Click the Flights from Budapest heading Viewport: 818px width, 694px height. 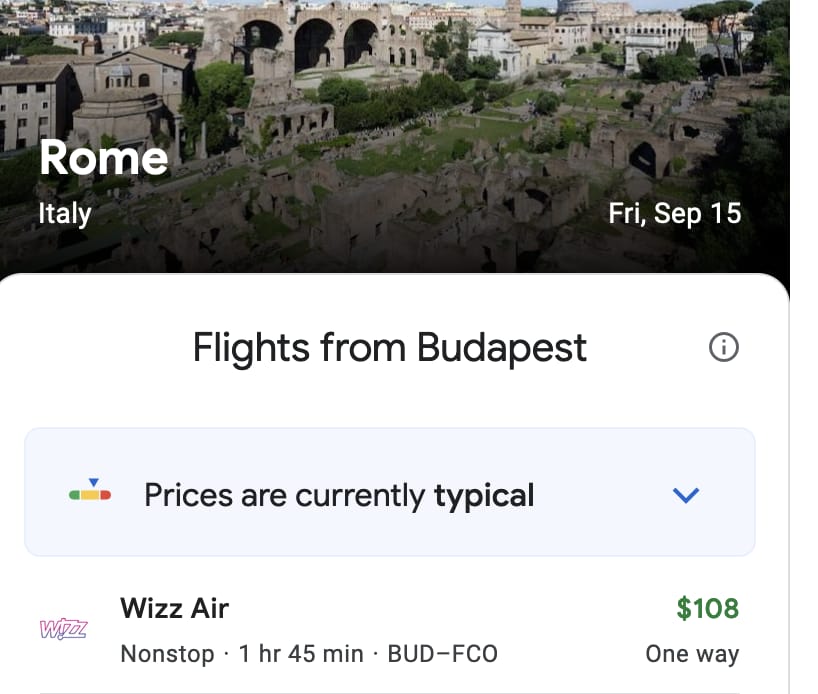point(390,348)
